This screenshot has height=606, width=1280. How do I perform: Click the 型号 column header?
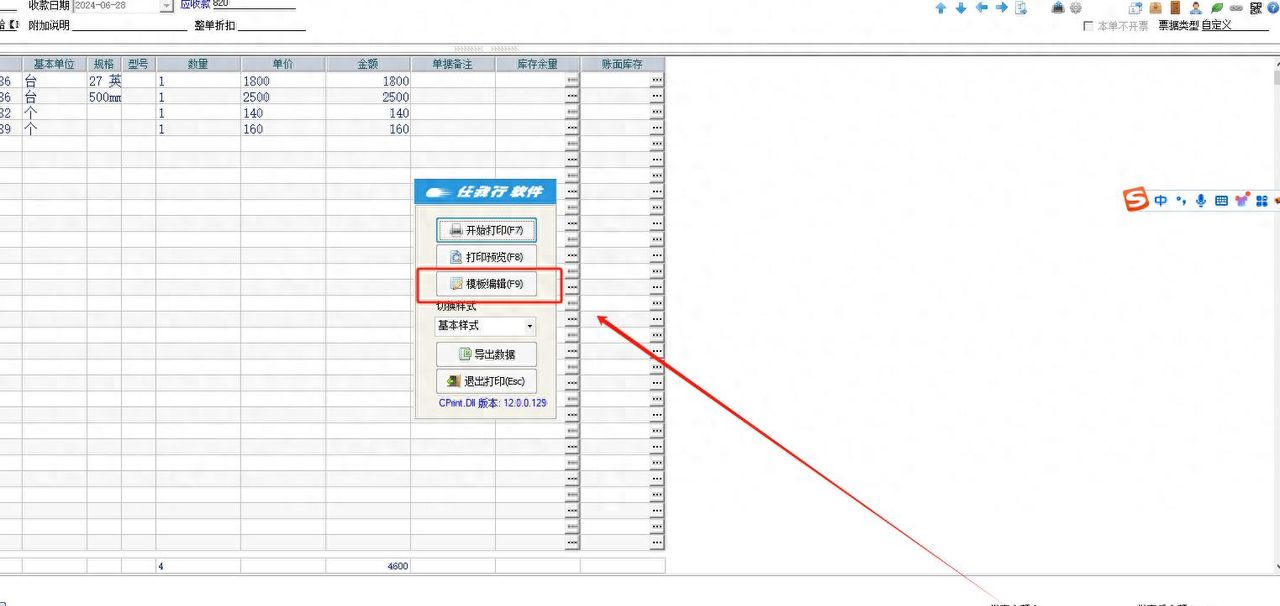138,64
